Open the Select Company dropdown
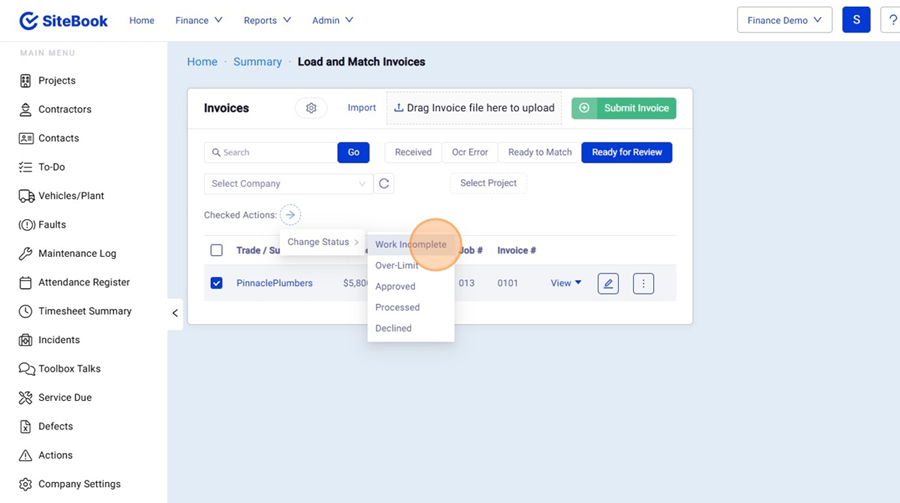Viewport: 900px width, 503px height. click(x=288, y=184)
